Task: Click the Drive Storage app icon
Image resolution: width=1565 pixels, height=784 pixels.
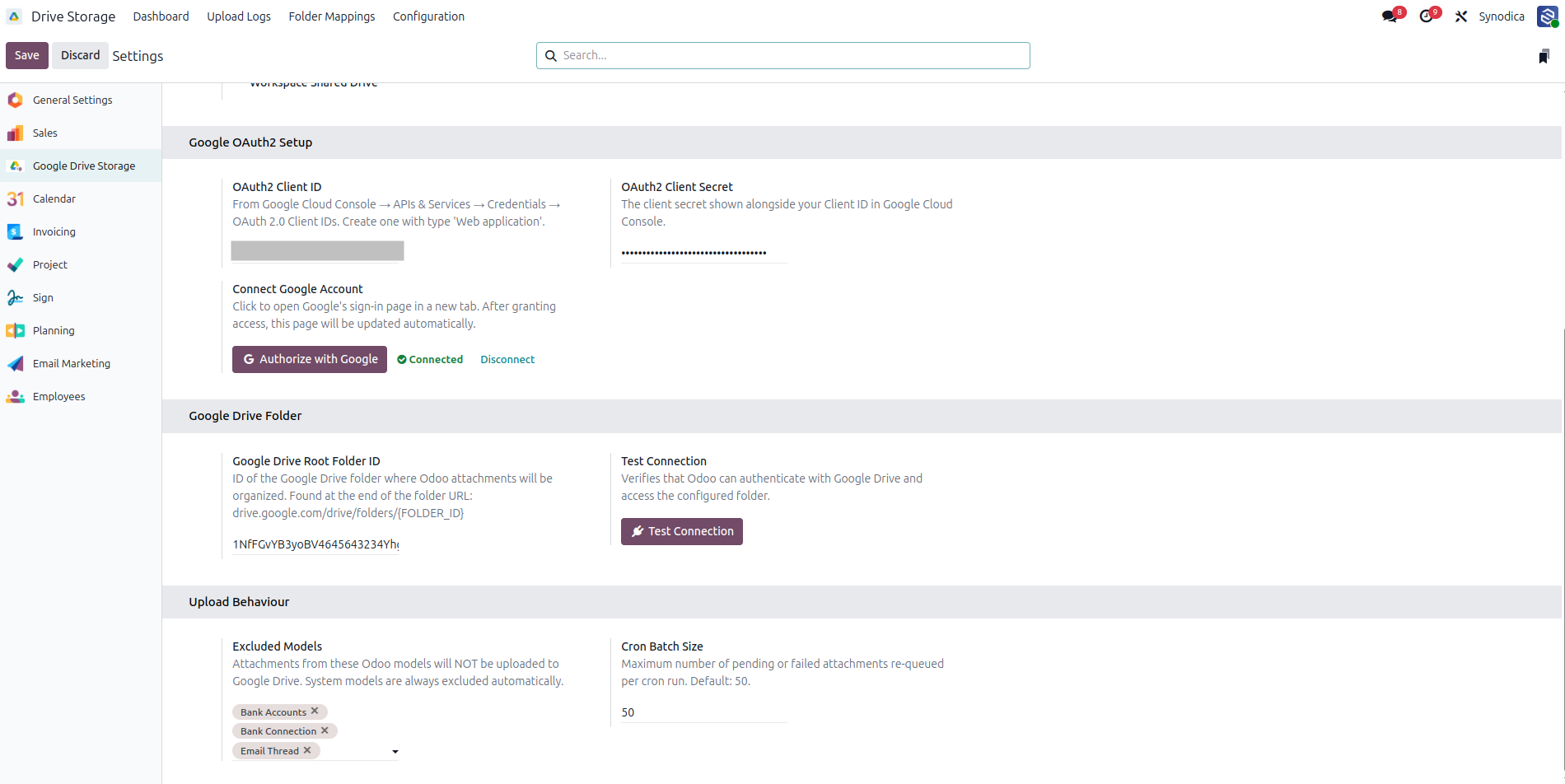Action: coord(14,16)
